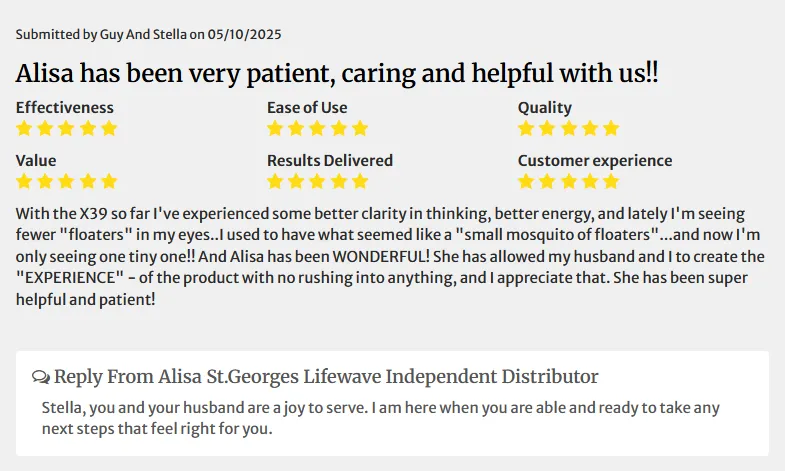Click the Effectiveness rating label
This screenshot has height=471, width=785.
(65, 108)
